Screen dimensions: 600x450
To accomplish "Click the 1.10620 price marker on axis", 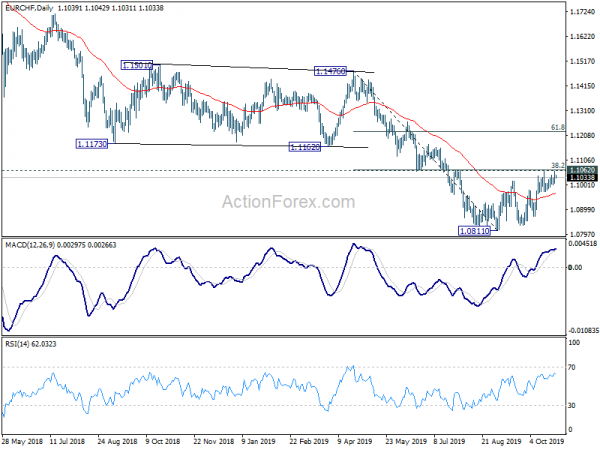I will (582, 170).
